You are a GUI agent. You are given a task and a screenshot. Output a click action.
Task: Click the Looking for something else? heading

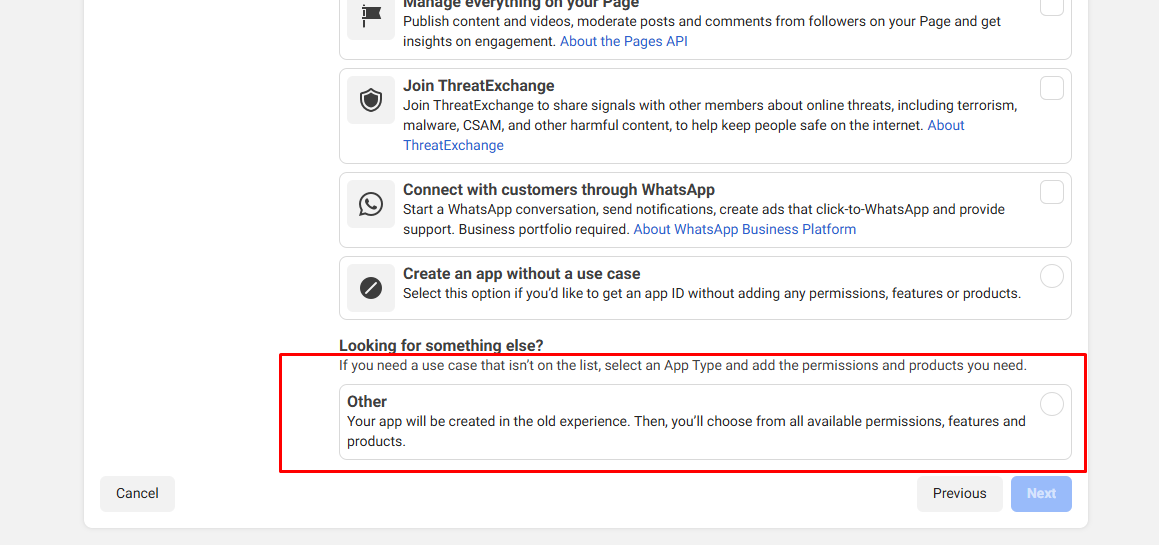coord(441,346)
